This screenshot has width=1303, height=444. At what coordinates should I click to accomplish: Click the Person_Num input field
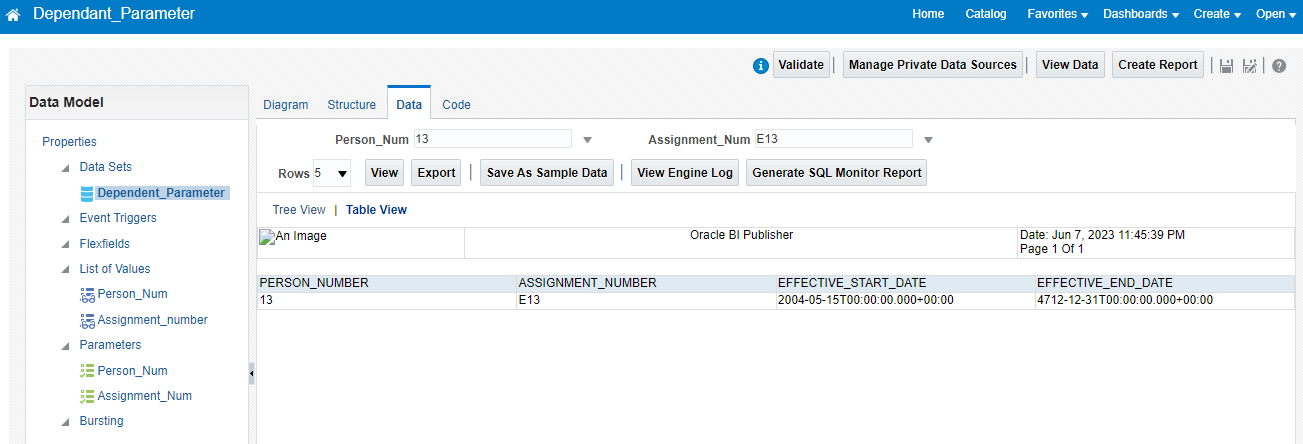[492, 139]
